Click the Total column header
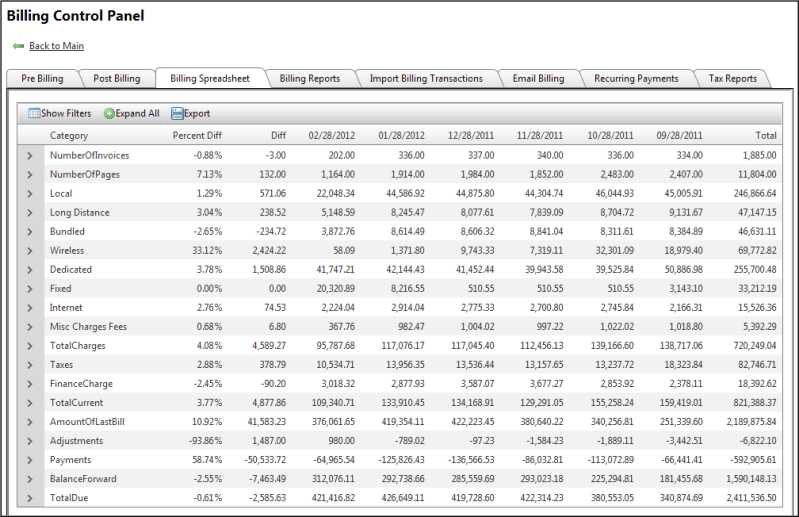 [x=766, y=135]
